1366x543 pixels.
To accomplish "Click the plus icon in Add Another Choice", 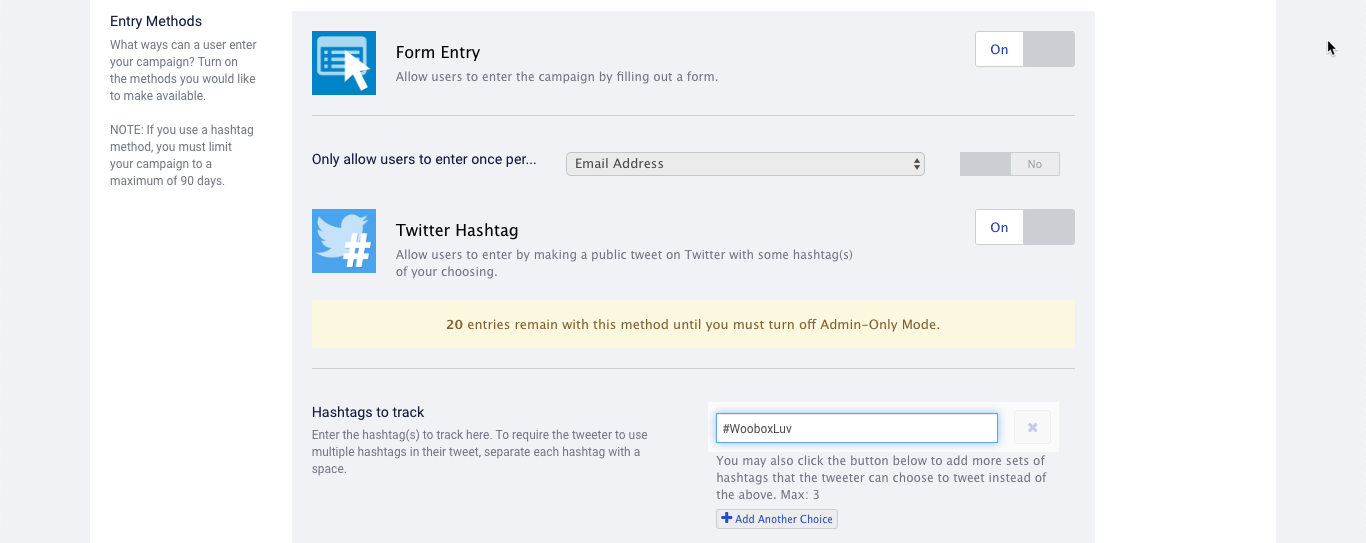I will pos(727,519).
